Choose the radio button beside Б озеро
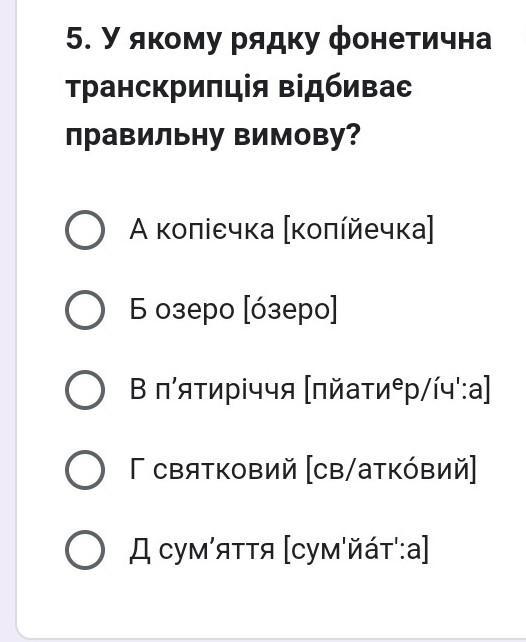This screenshot has height=642, width=526. pos(85,310)
